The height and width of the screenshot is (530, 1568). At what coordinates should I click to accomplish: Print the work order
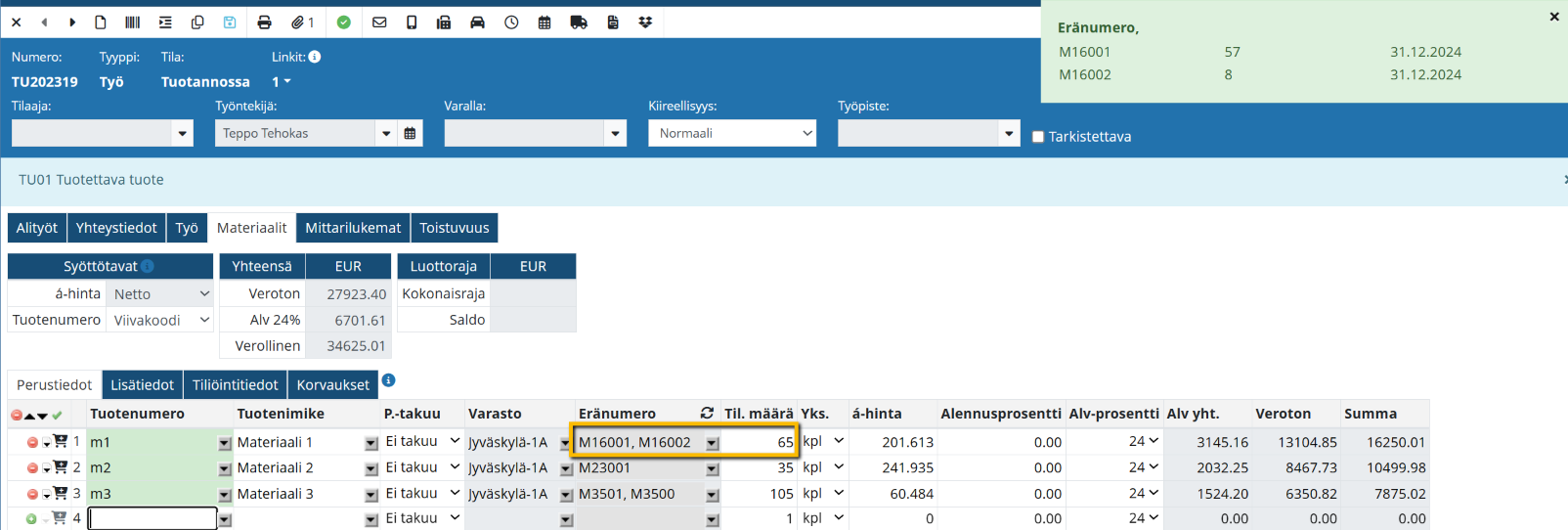[x=264, y=22]
